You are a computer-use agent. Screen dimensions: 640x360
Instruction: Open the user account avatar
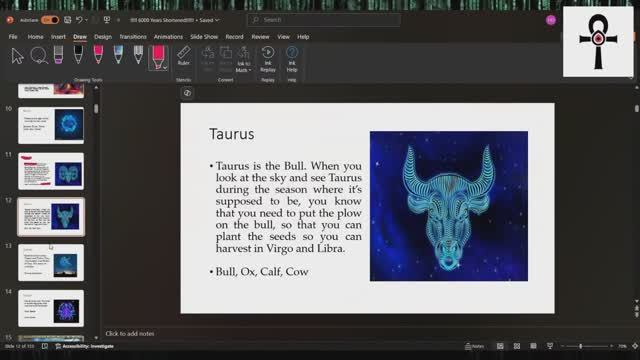tap(551, 20)
